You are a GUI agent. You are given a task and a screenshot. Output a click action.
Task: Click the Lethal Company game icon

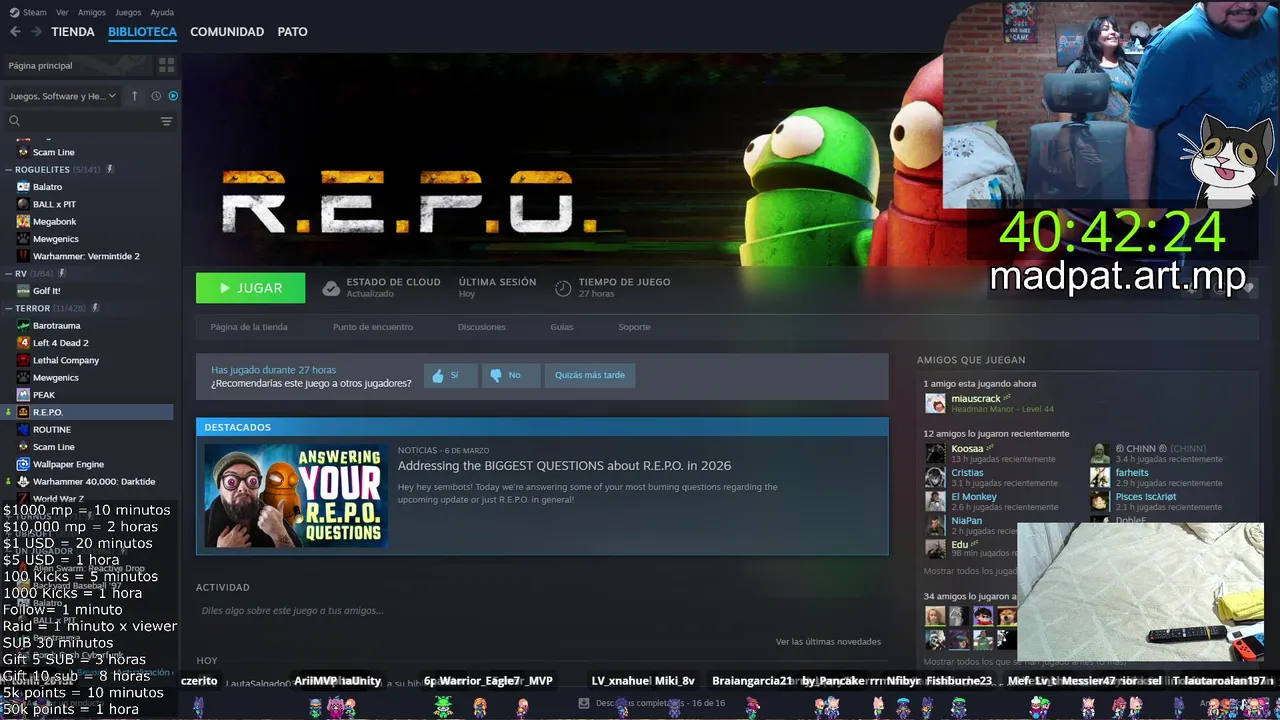(x=23, y=360)
